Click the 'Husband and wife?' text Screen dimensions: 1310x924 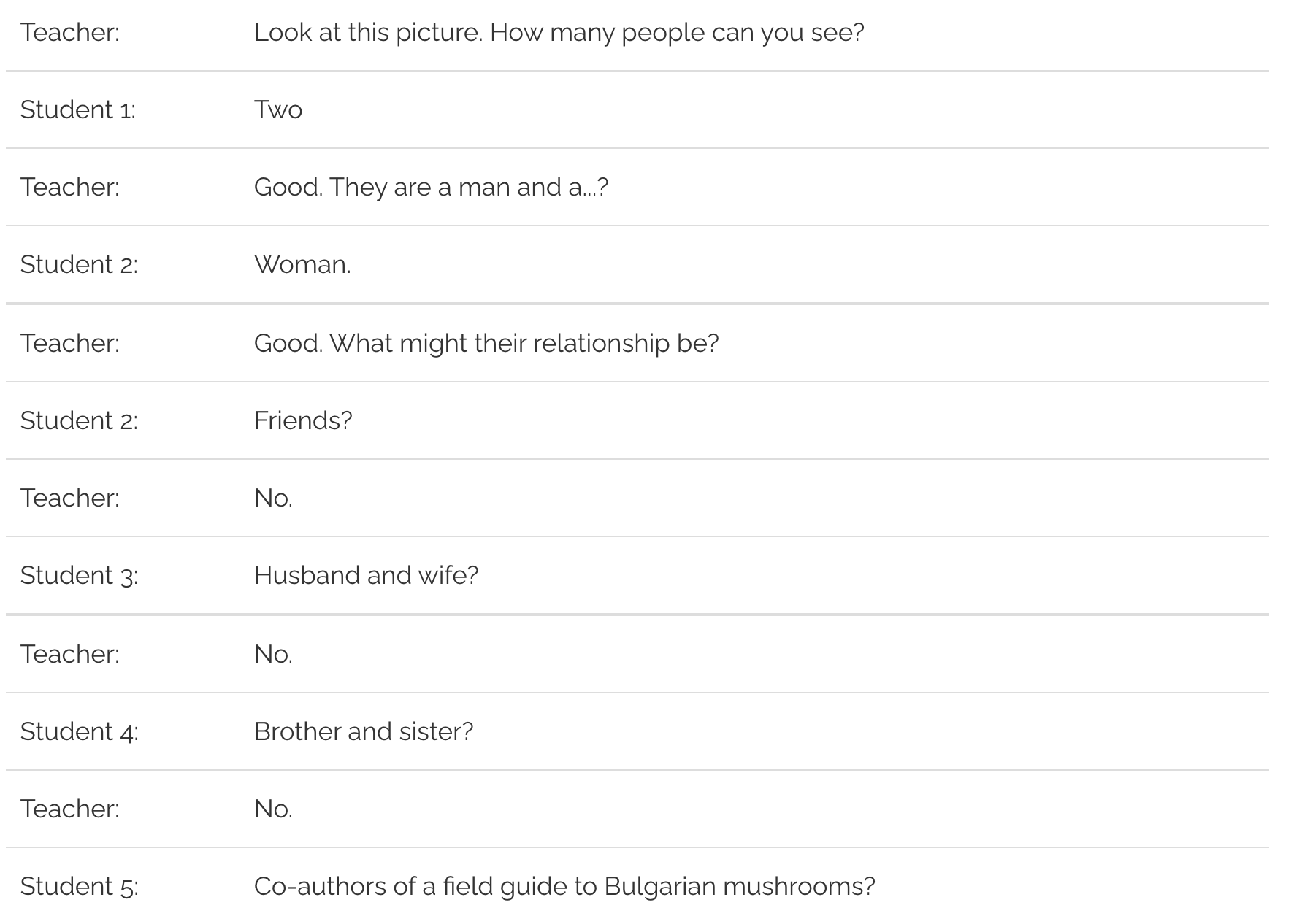366,575
